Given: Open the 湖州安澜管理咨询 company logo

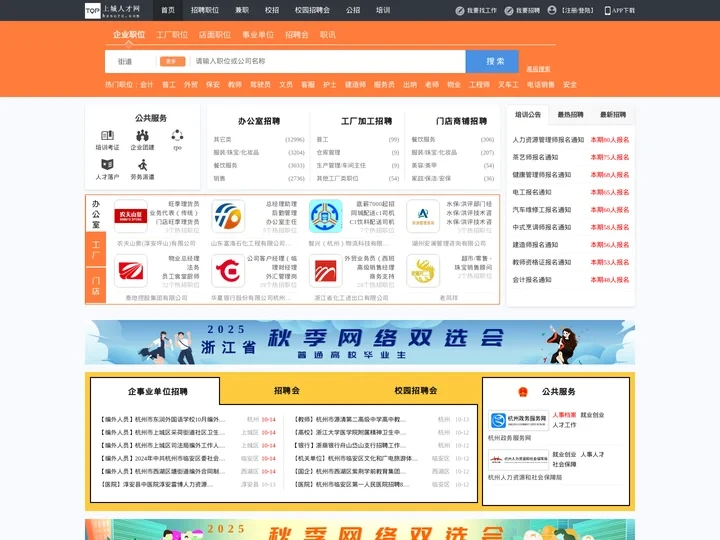Looking at the screenshot, I should point(423,216).
